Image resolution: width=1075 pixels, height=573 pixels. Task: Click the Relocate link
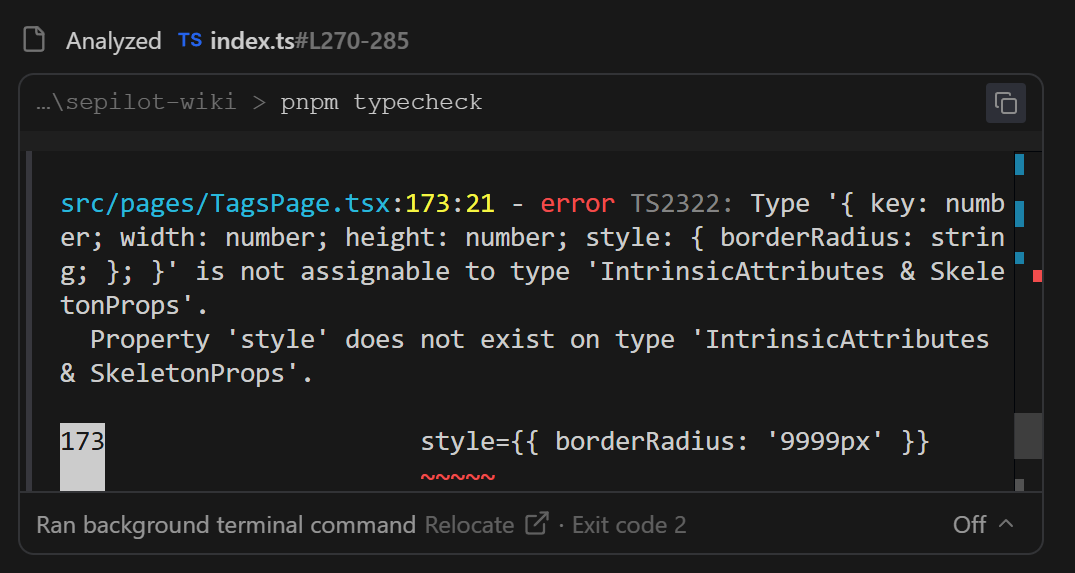(469, 524)
